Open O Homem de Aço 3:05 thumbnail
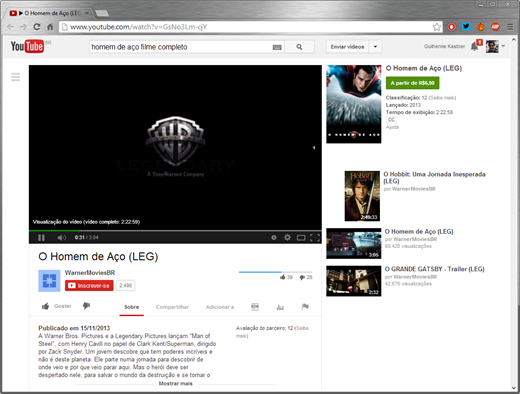 [354, 244]
